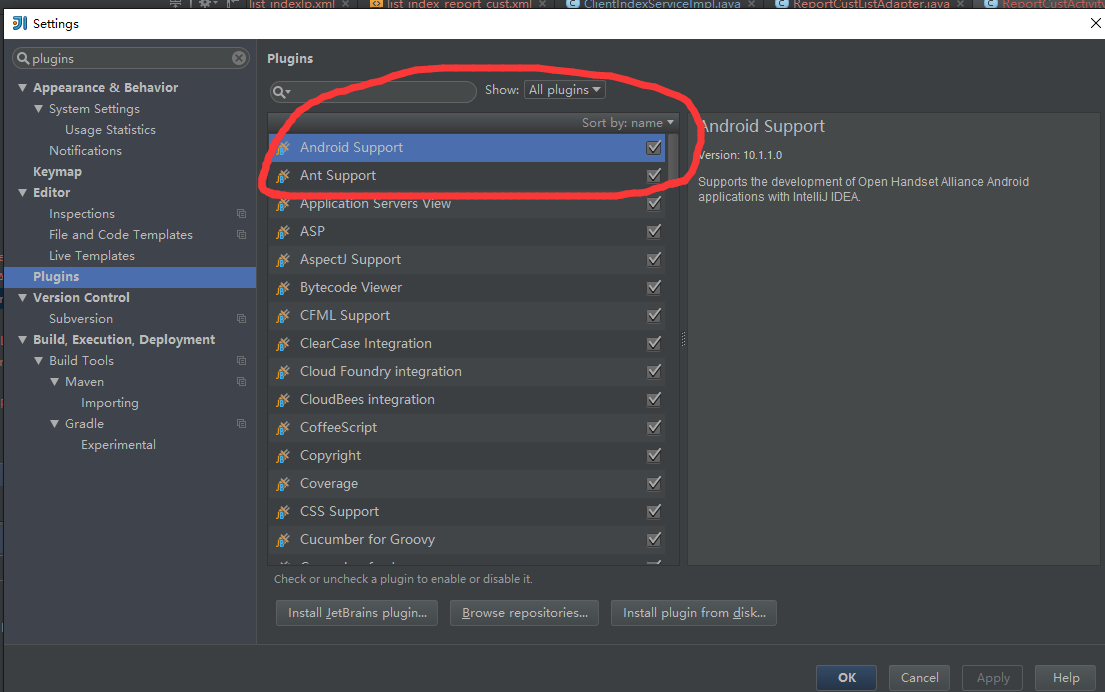Collapse the Appearance & Behavior section
The width and height of the screenshot is (1105, 692).
(23, 87)
